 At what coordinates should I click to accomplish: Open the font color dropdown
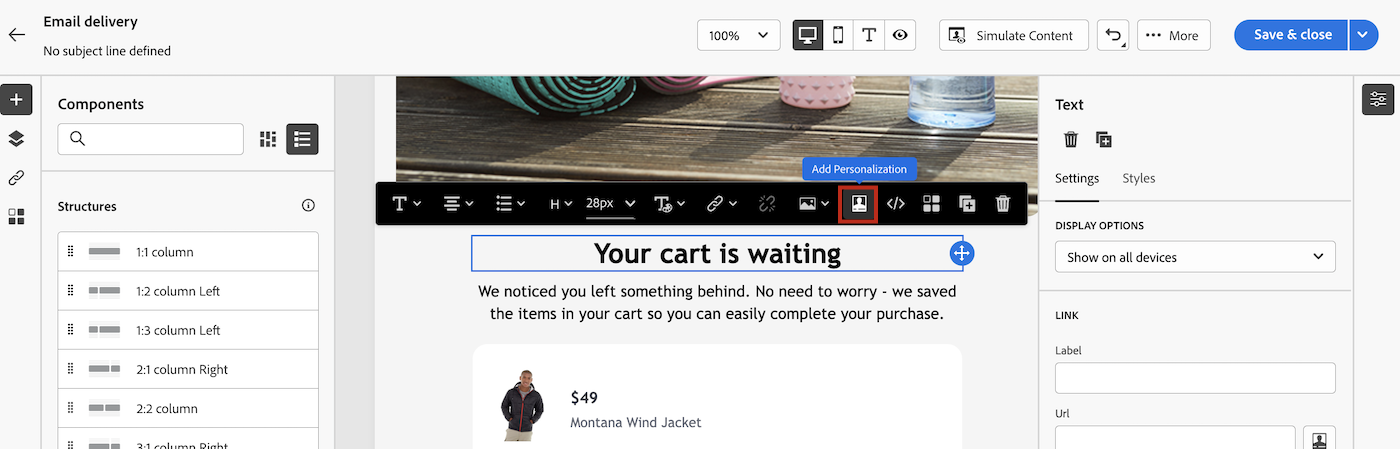[x=669, y=204]
